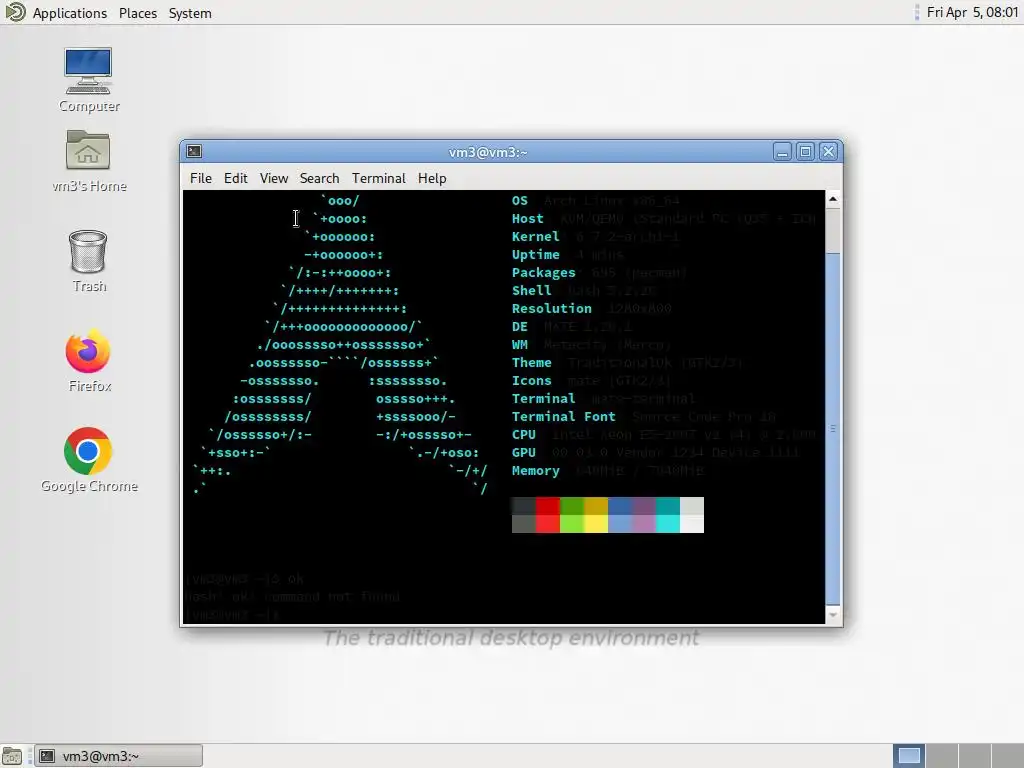Click the terminal title text vm3@vm3:~
This screenshot has width=1024, height=768.
click(488, 152)
